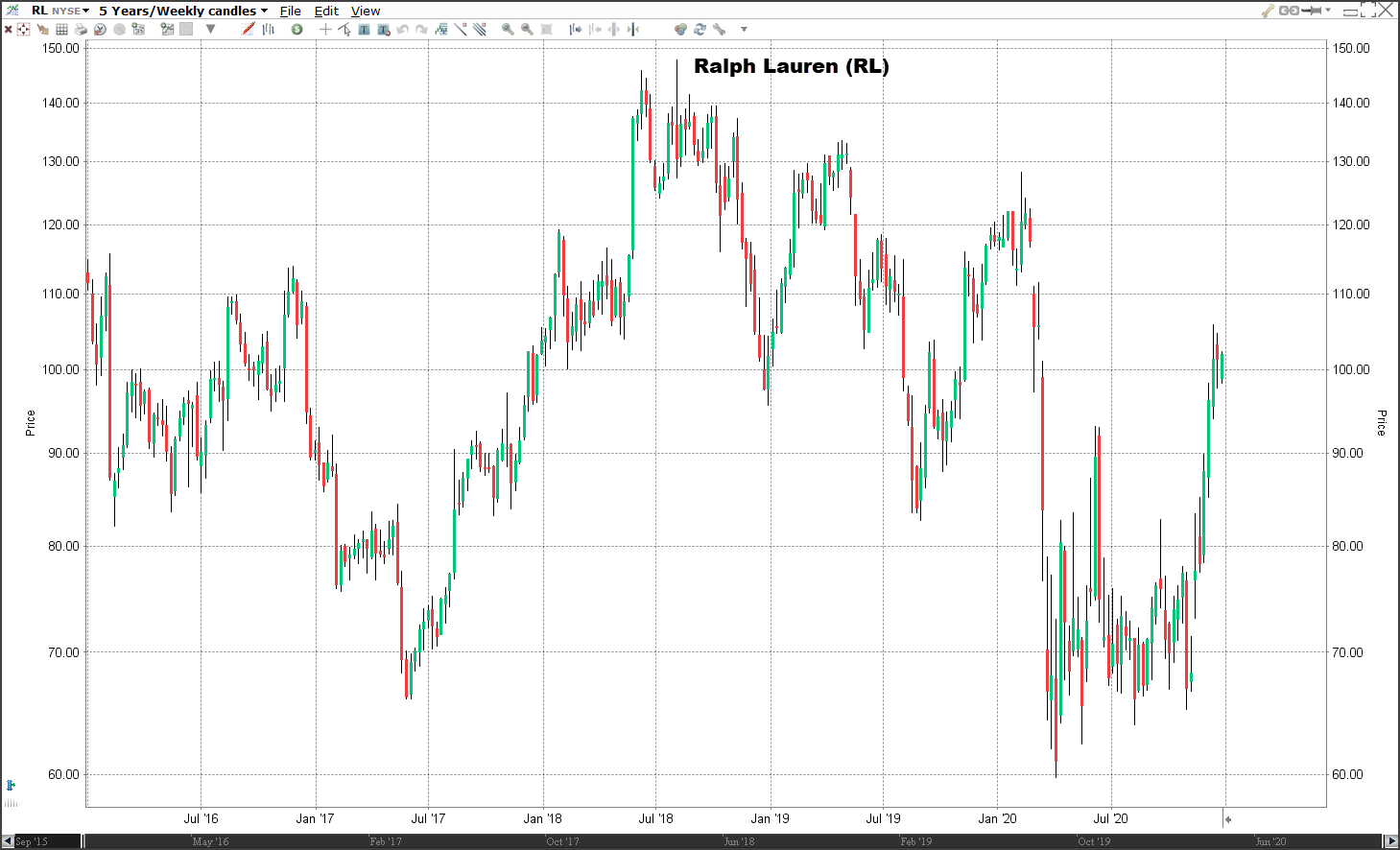Select the crosshair plus cursor tool

(x=325, y=30)
